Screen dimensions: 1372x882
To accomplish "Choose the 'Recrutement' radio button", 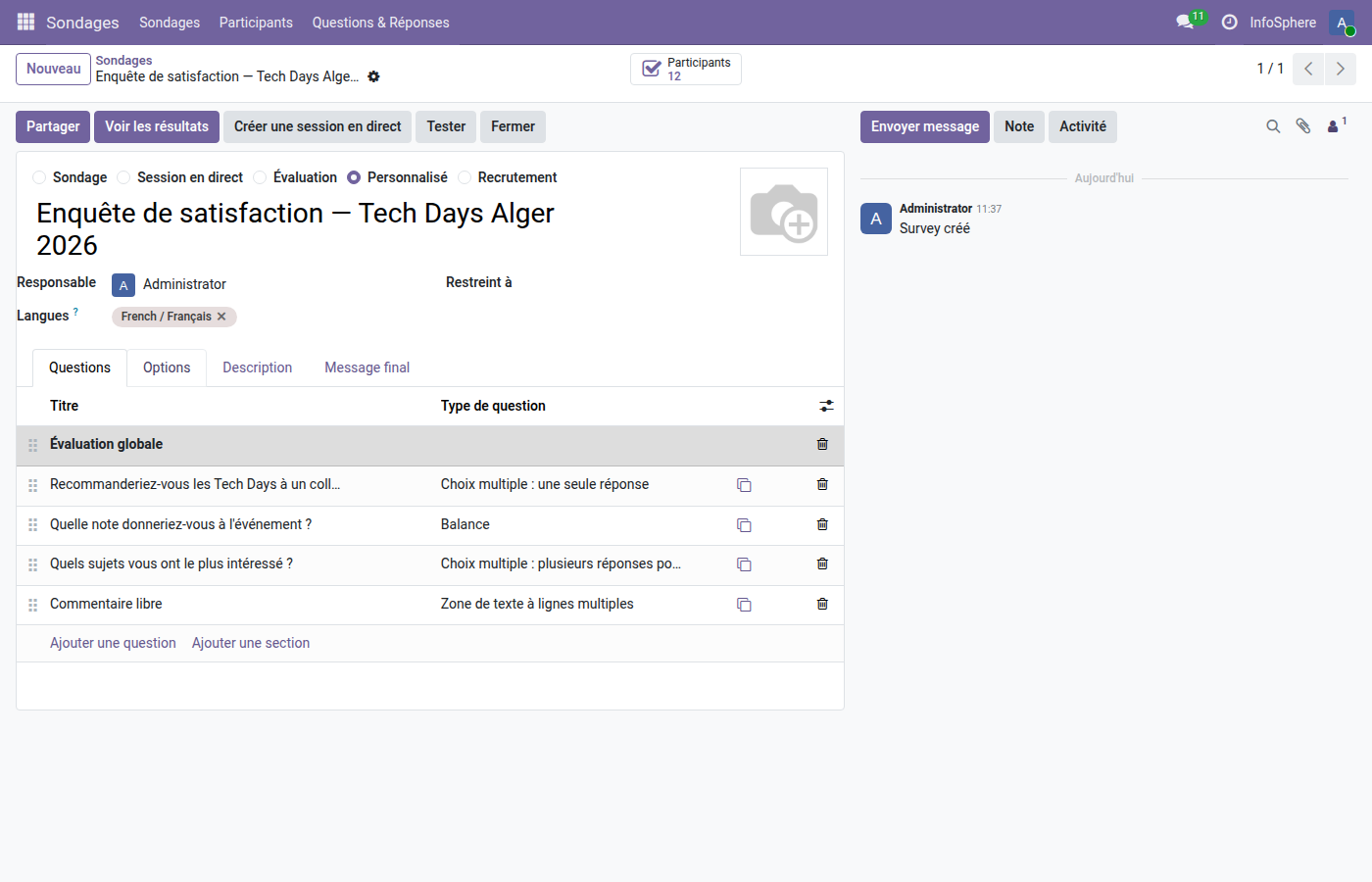I will [x=465, y=177].
